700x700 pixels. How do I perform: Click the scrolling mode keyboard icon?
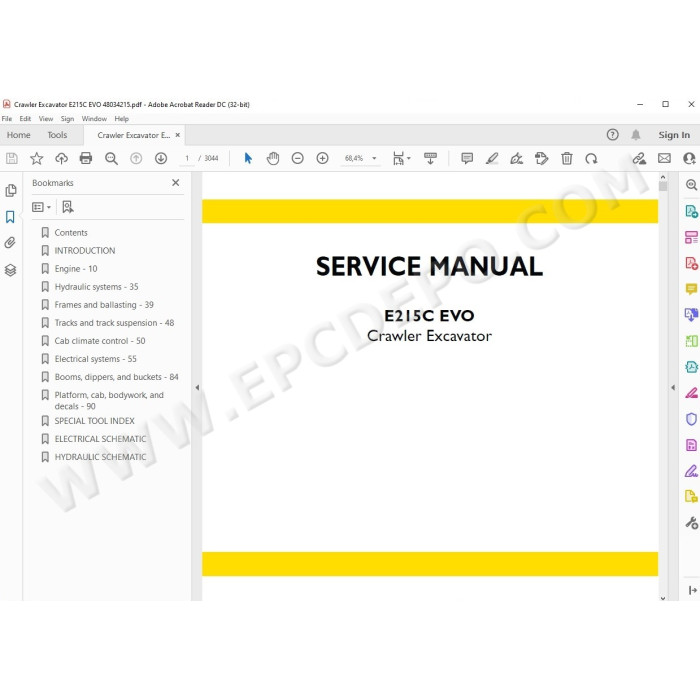coord(430,158)
